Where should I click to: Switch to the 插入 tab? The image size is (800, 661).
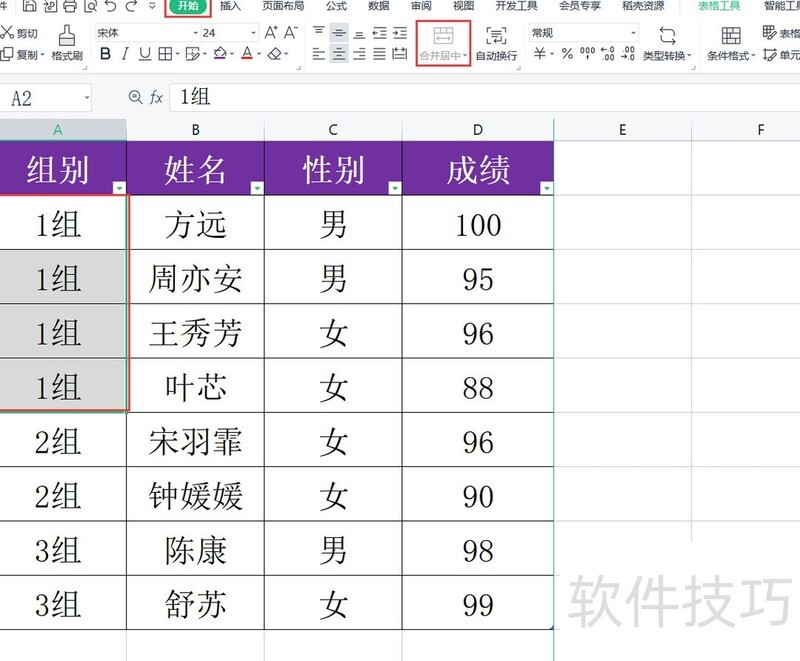(230, 6)
